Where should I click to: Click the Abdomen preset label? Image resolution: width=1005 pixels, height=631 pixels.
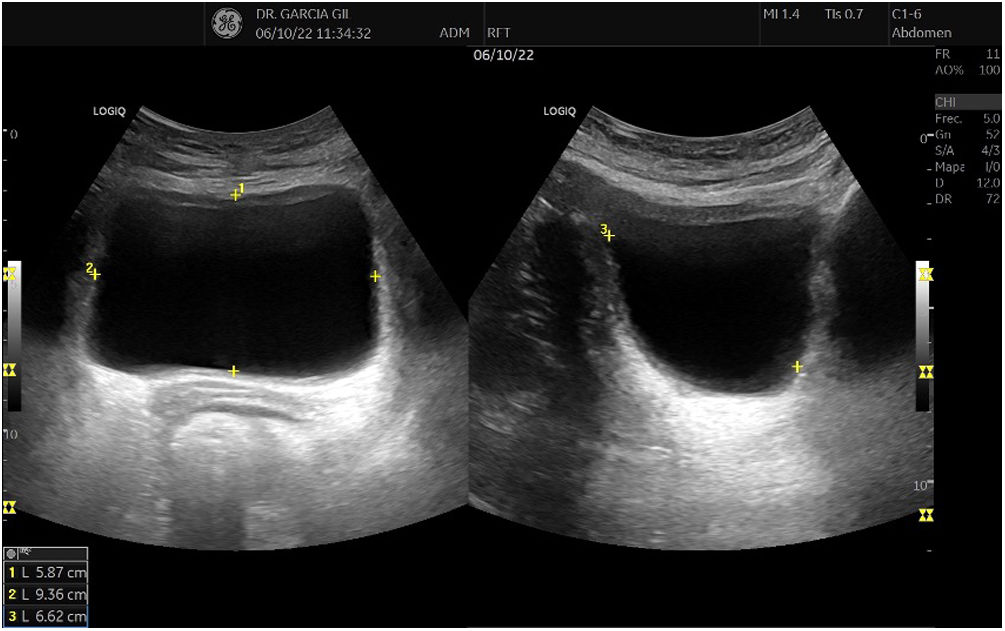921,32
